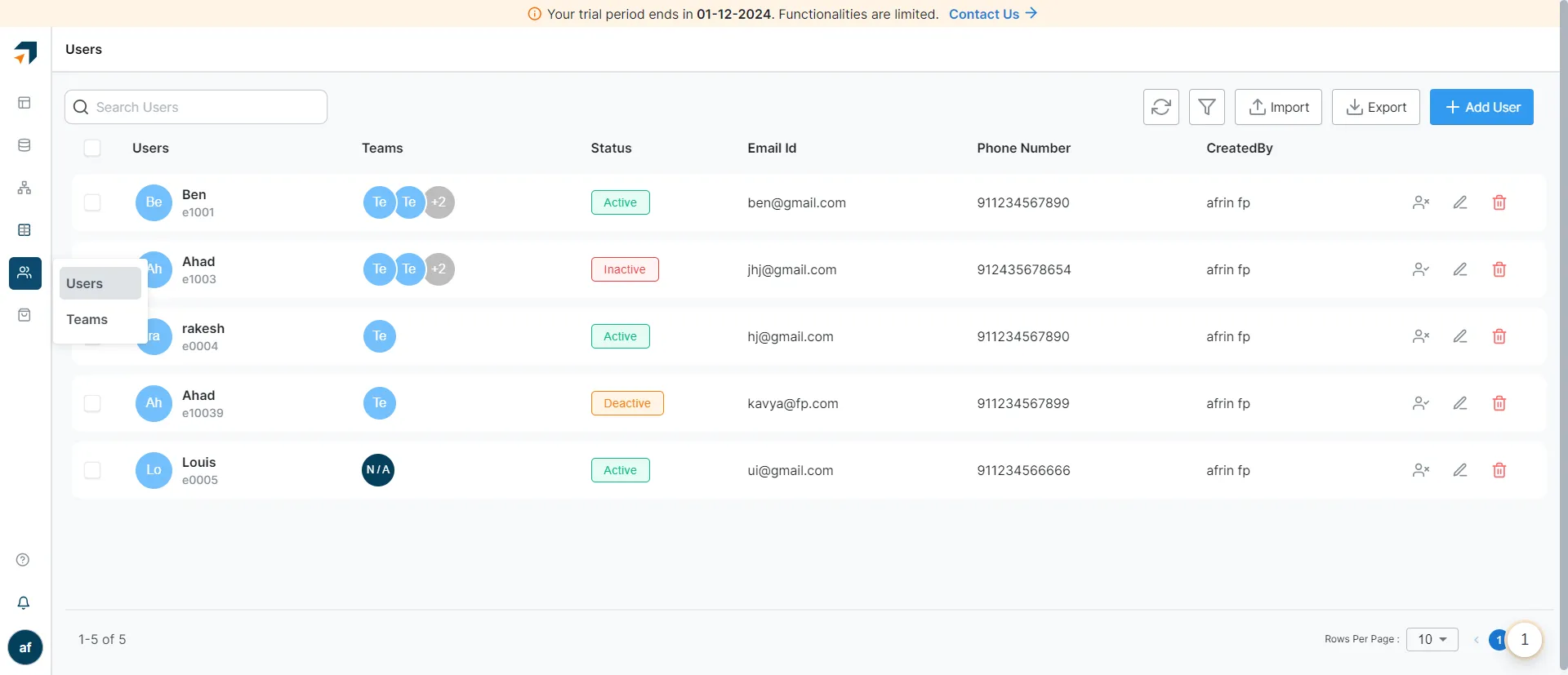Click the N/A team badge for Louis
The image size is (1568, 675).
pyautogui.click(x=378, y=470)
